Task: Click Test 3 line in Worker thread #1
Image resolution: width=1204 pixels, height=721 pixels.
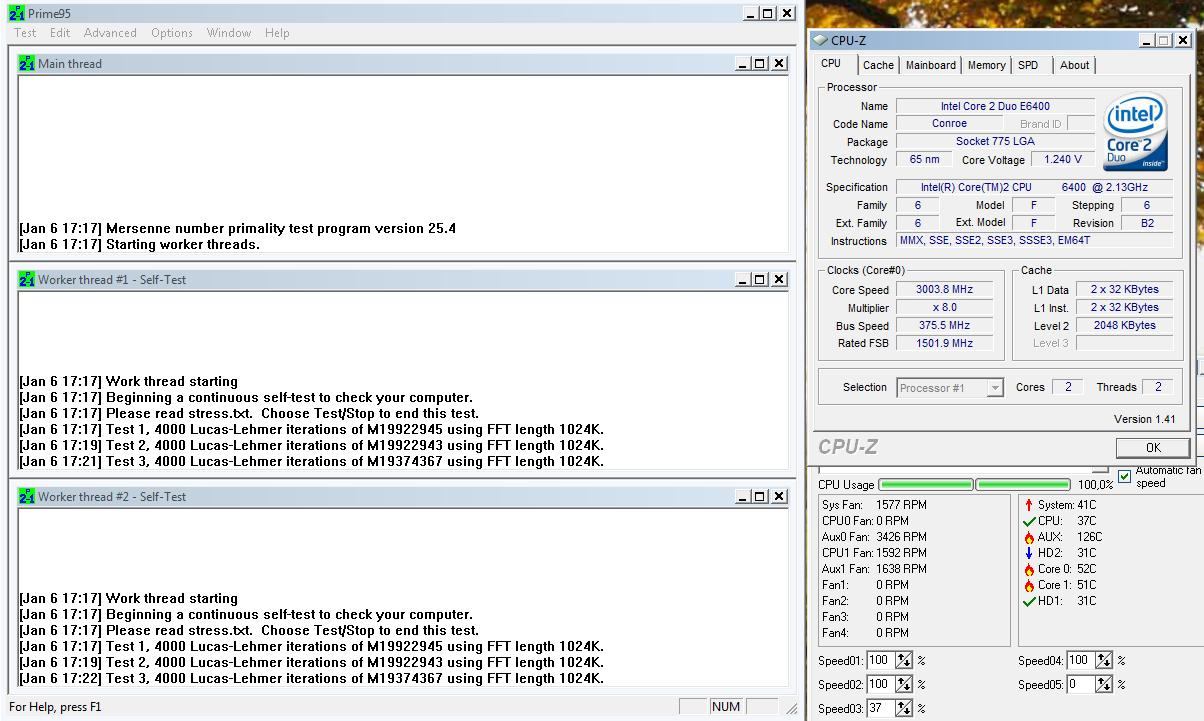Action: click(311, 461)
